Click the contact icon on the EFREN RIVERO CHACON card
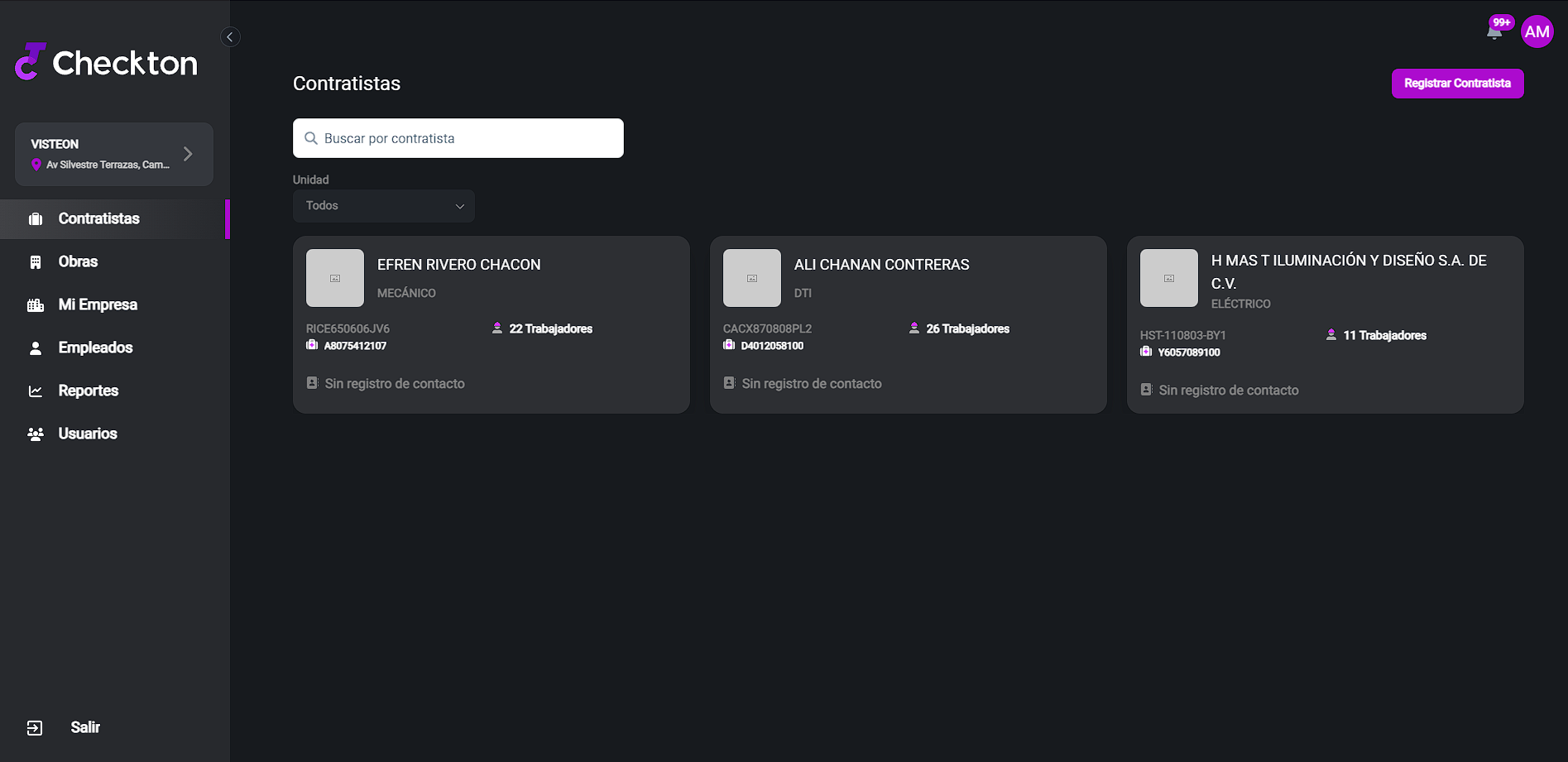 (x=313, y=383)
